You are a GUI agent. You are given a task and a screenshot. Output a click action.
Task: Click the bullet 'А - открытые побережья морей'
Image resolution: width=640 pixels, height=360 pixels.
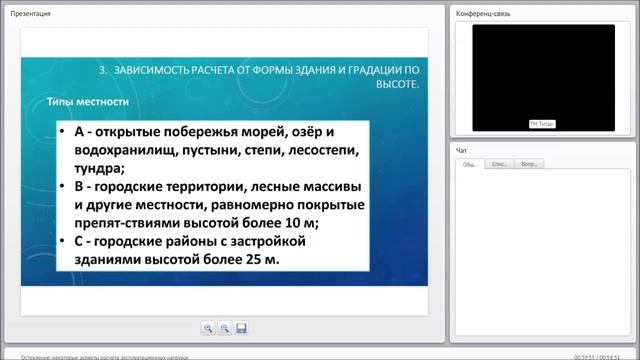click(x=217, y=150)
